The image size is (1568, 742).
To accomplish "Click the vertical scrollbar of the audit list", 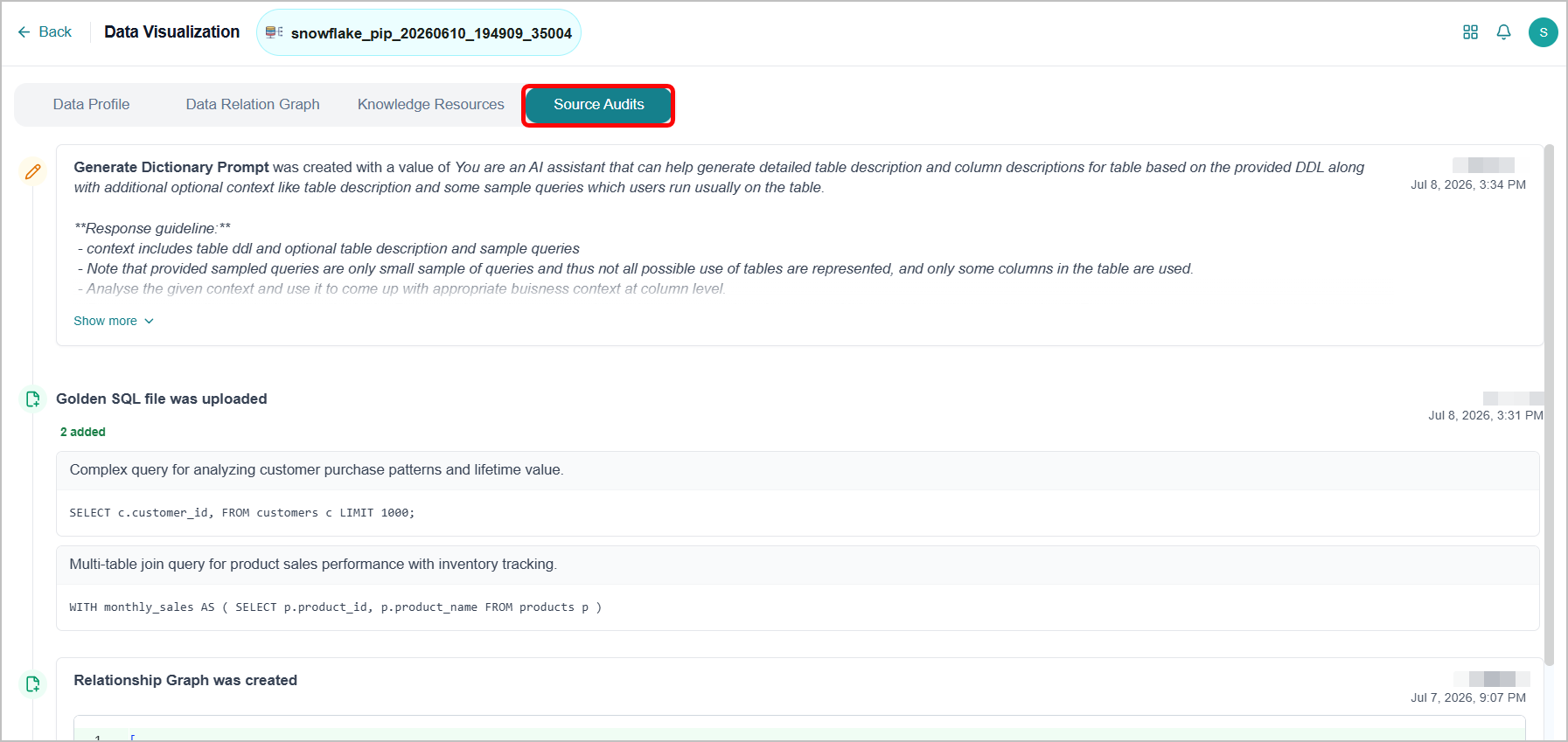I will pos(1550,405).
